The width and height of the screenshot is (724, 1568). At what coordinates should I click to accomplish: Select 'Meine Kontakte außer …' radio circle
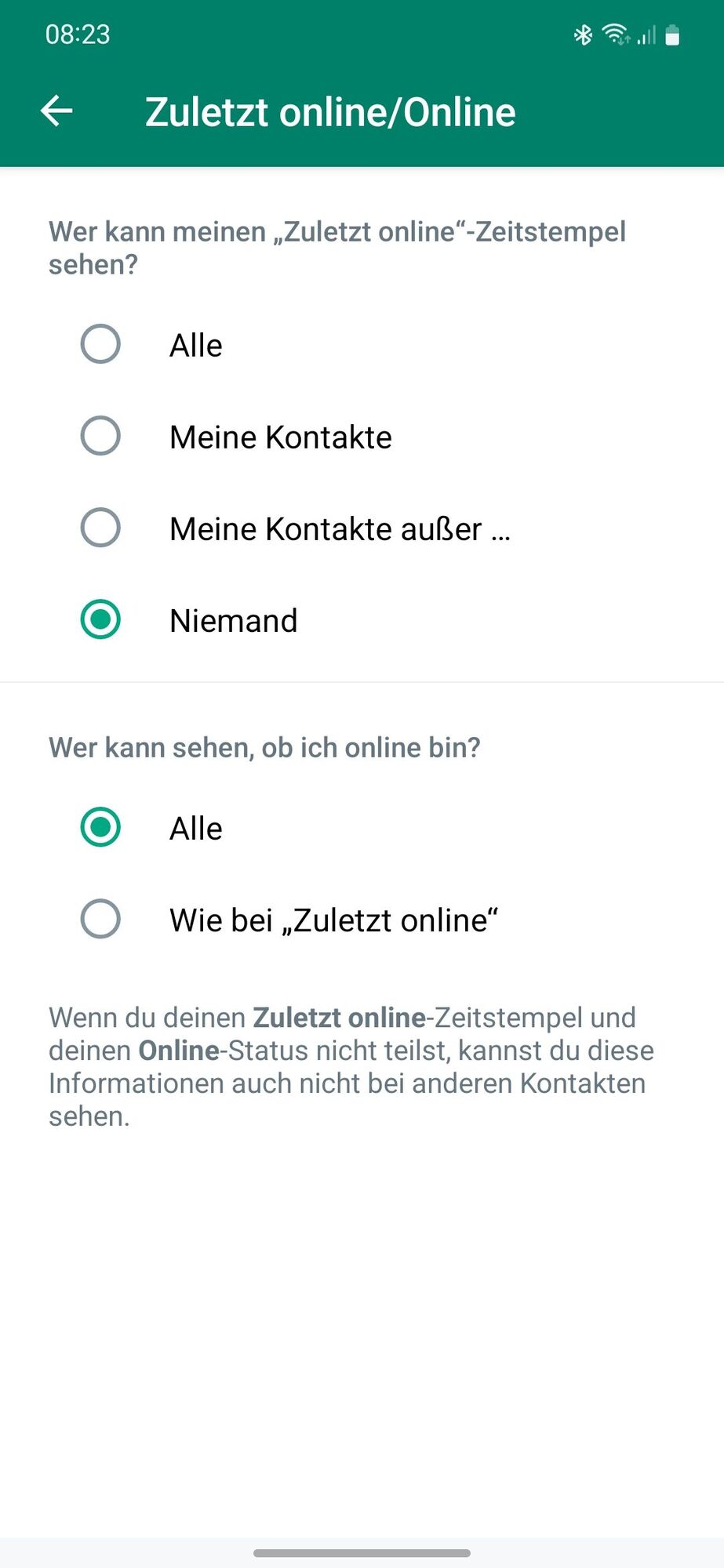click(100, 528)
